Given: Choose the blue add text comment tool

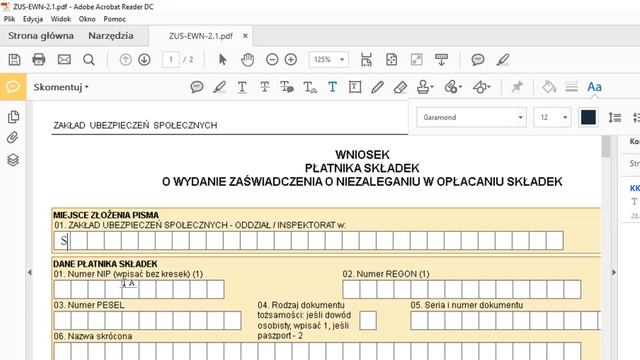Looking at the screenshot, I should coord(332,87).
